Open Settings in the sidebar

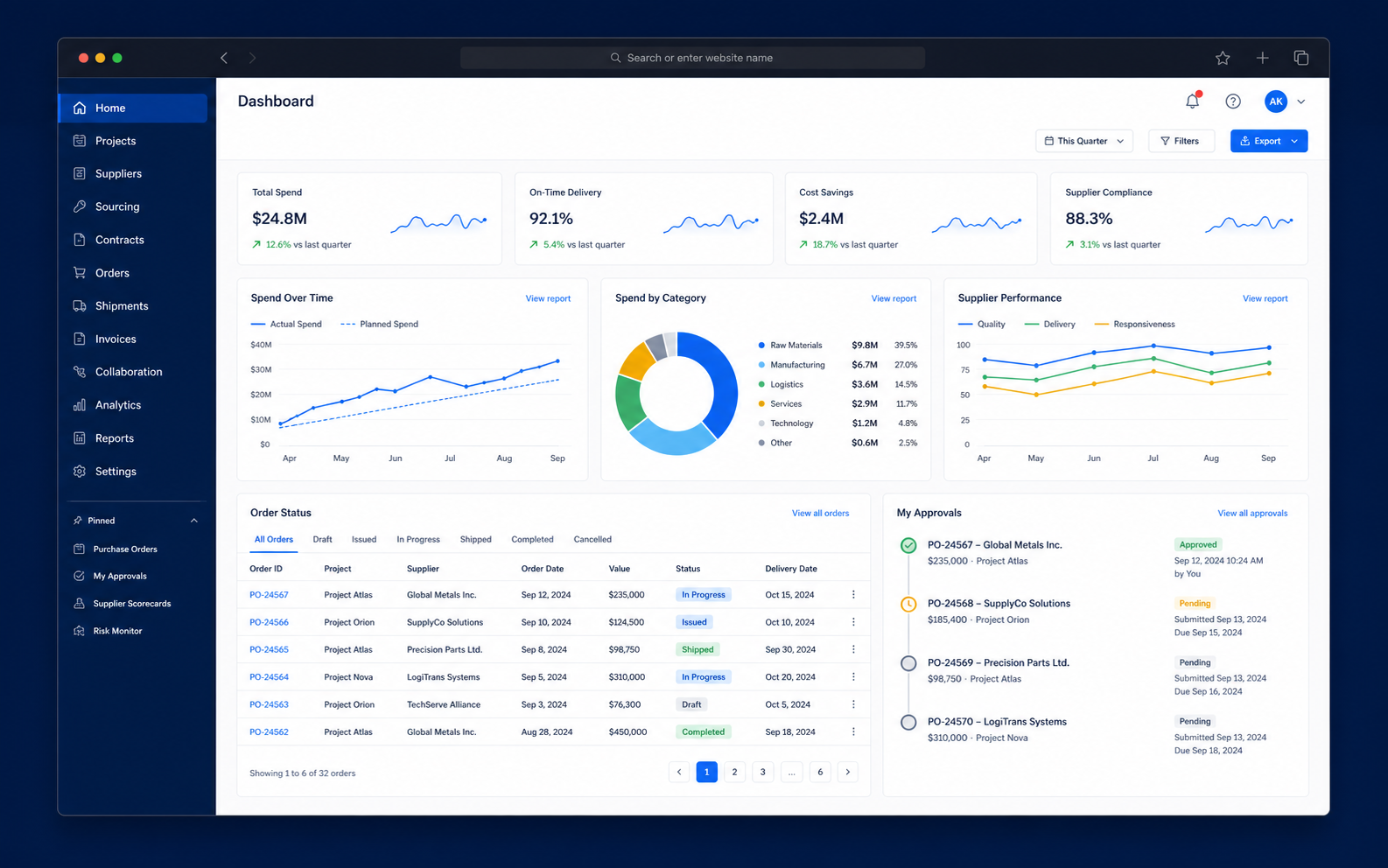coord(133,471)
